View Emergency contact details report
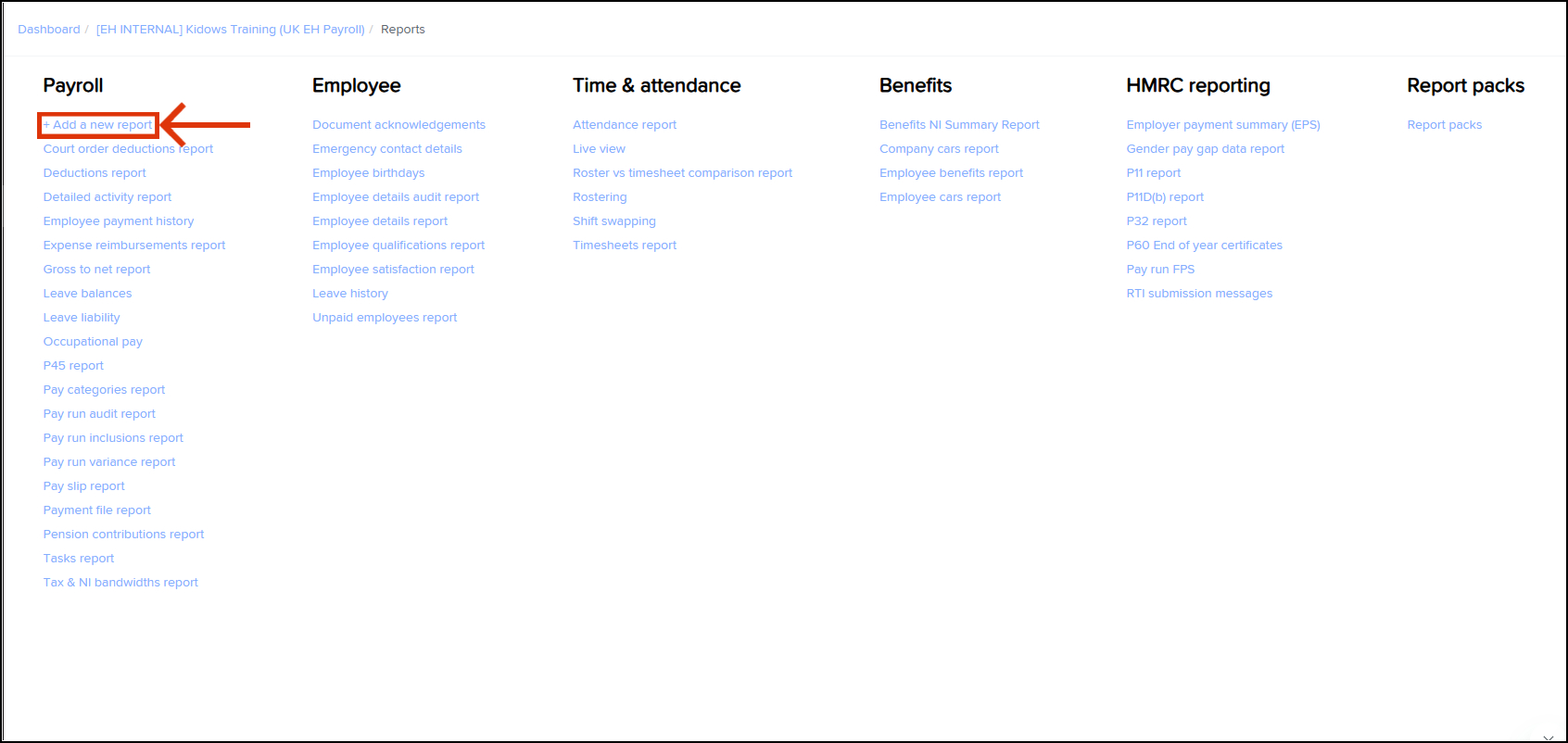Screen dimensions: 1568x743 click(x=386, y=149)
